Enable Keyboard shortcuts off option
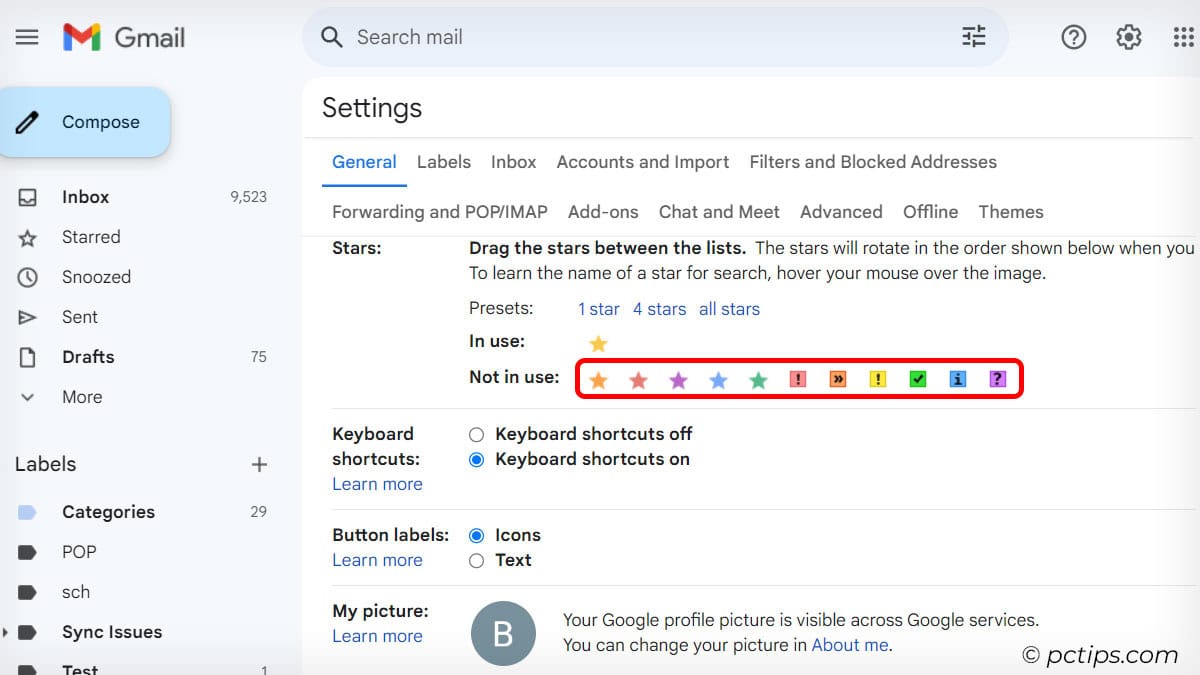1200x675 pixels. click(x=477, y=434)
